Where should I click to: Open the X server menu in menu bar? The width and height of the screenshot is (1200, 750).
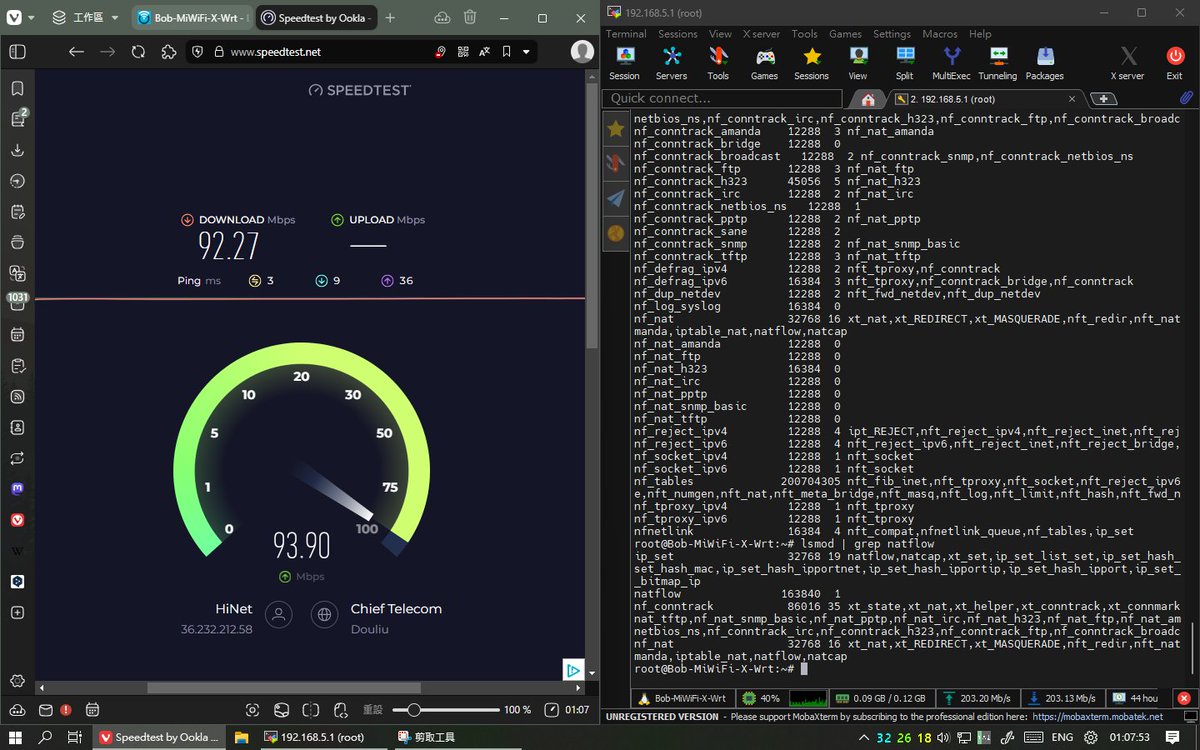click(761, 34)
